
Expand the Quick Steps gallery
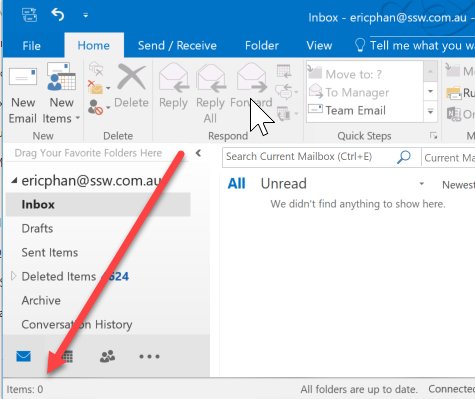430,111
